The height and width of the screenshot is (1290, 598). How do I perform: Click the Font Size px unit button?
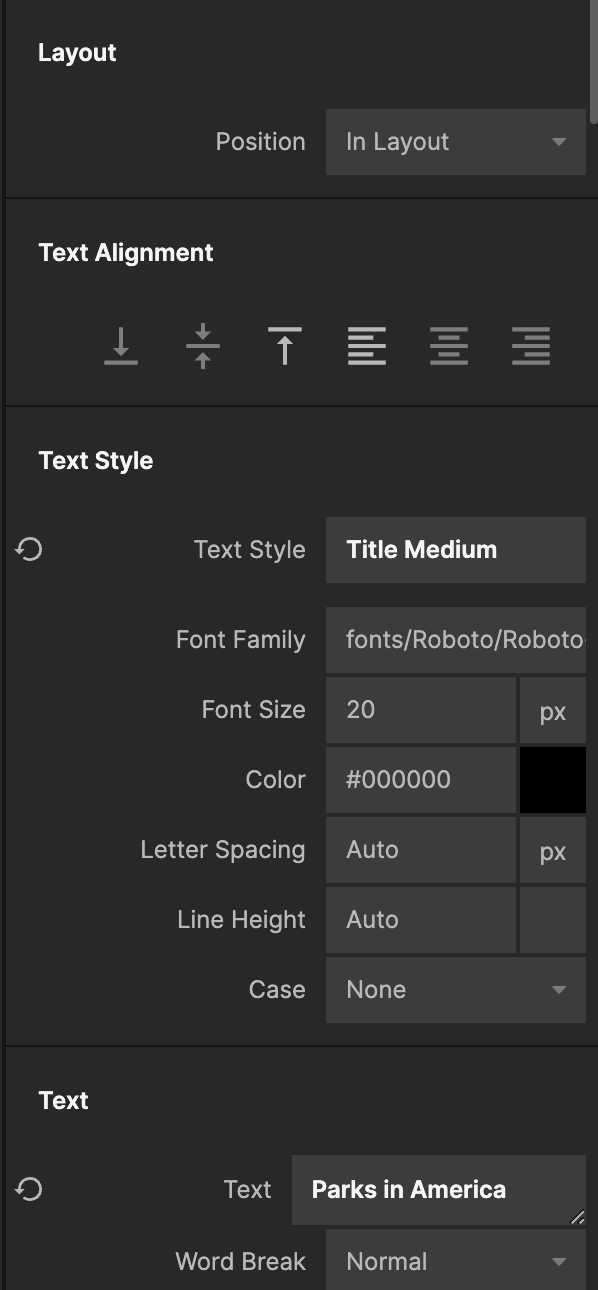[553, 711]
